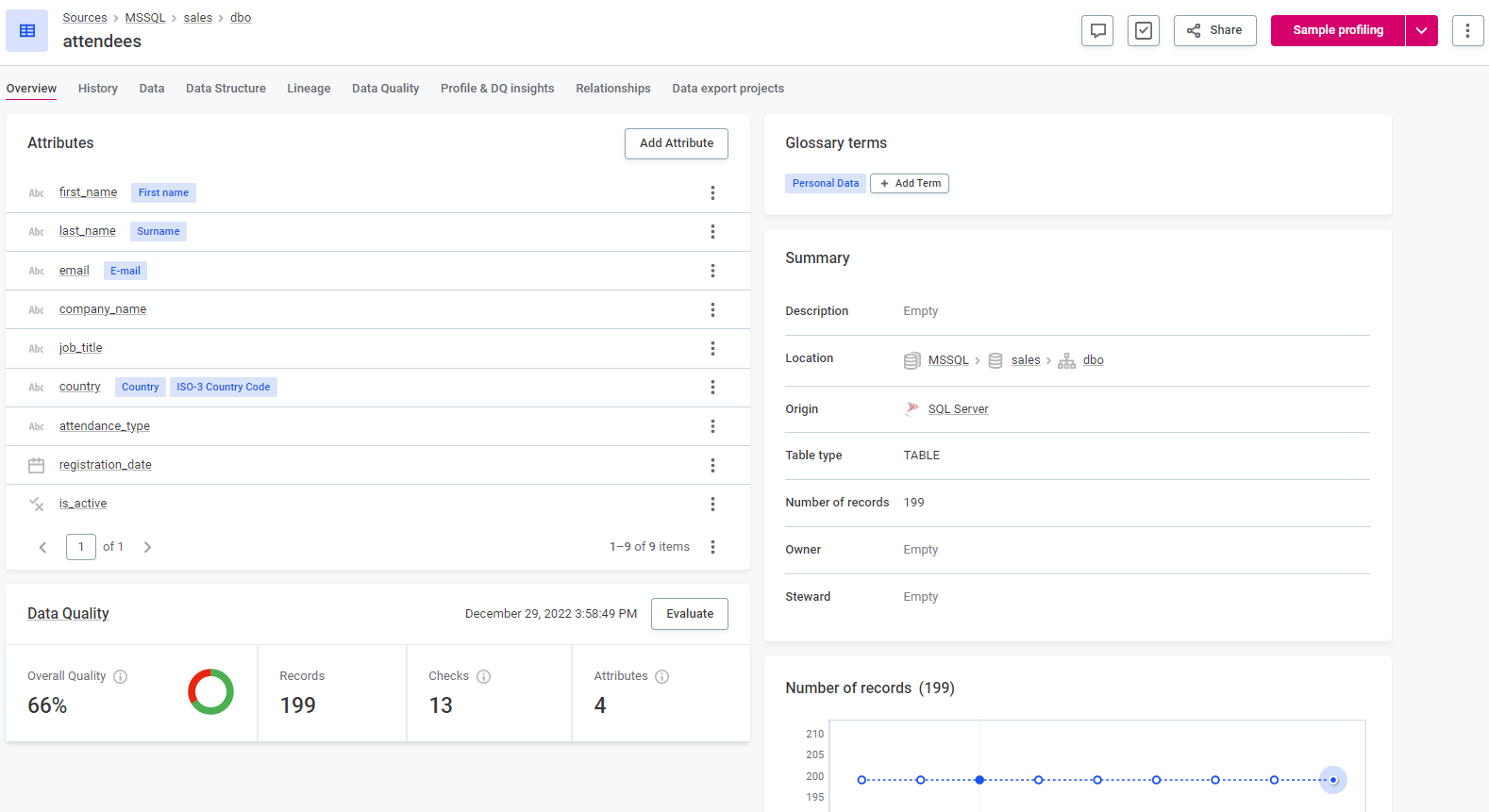Select the last data point on records chart
The width and height of the screenshot is (1489, 812).
[1332, 780]
